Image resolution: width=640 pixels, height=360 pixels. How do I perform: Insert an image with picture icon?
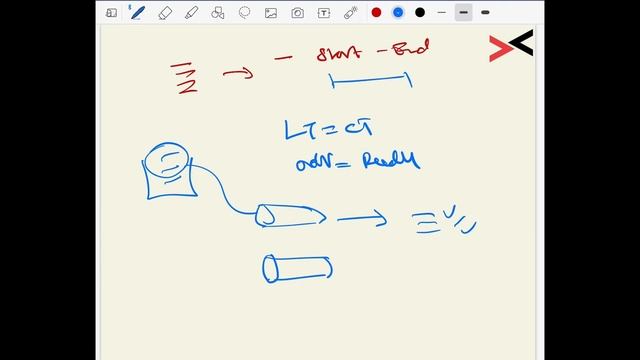coord(271,13)
